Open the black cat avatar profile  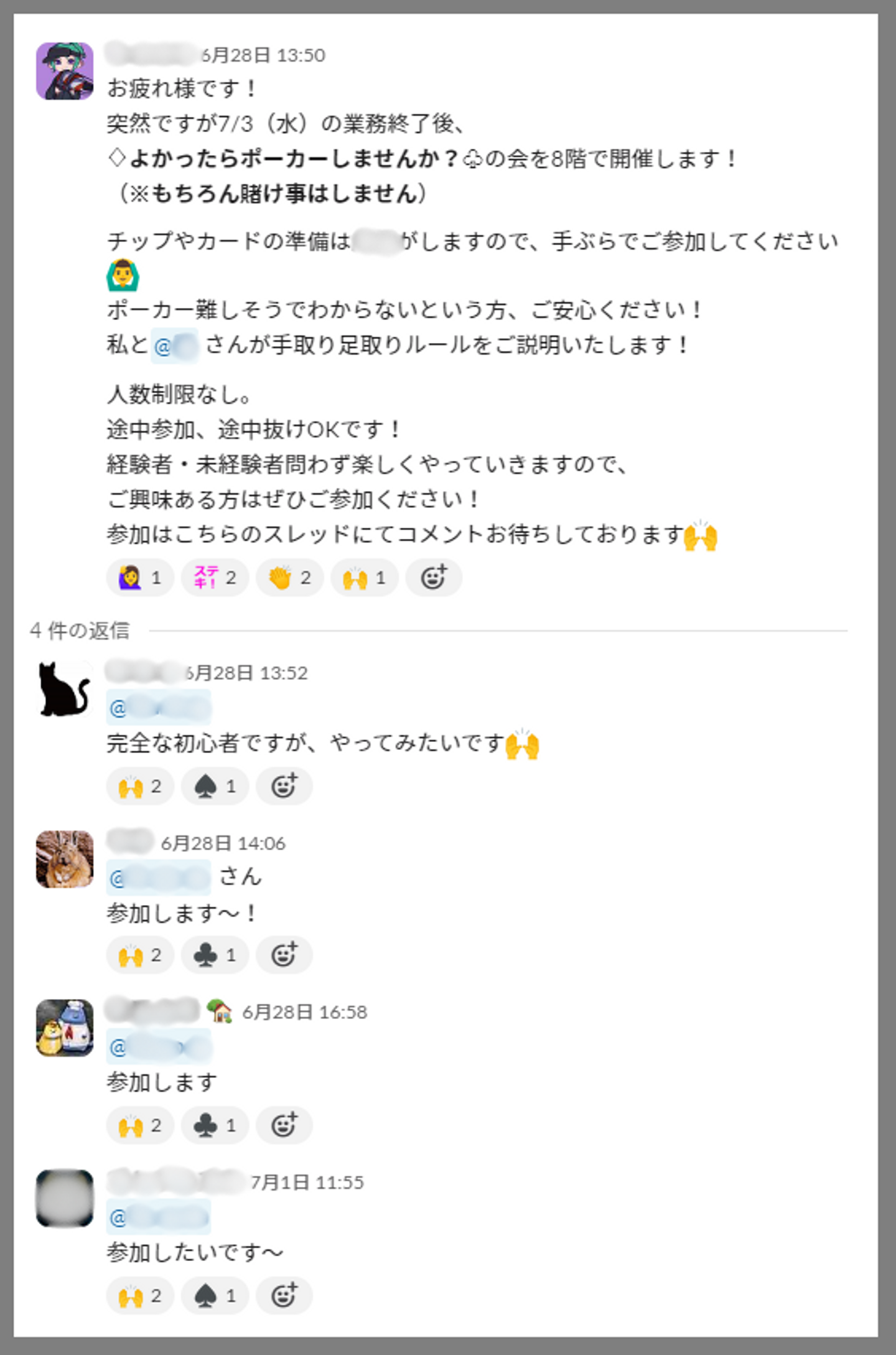tap(65, 689)
